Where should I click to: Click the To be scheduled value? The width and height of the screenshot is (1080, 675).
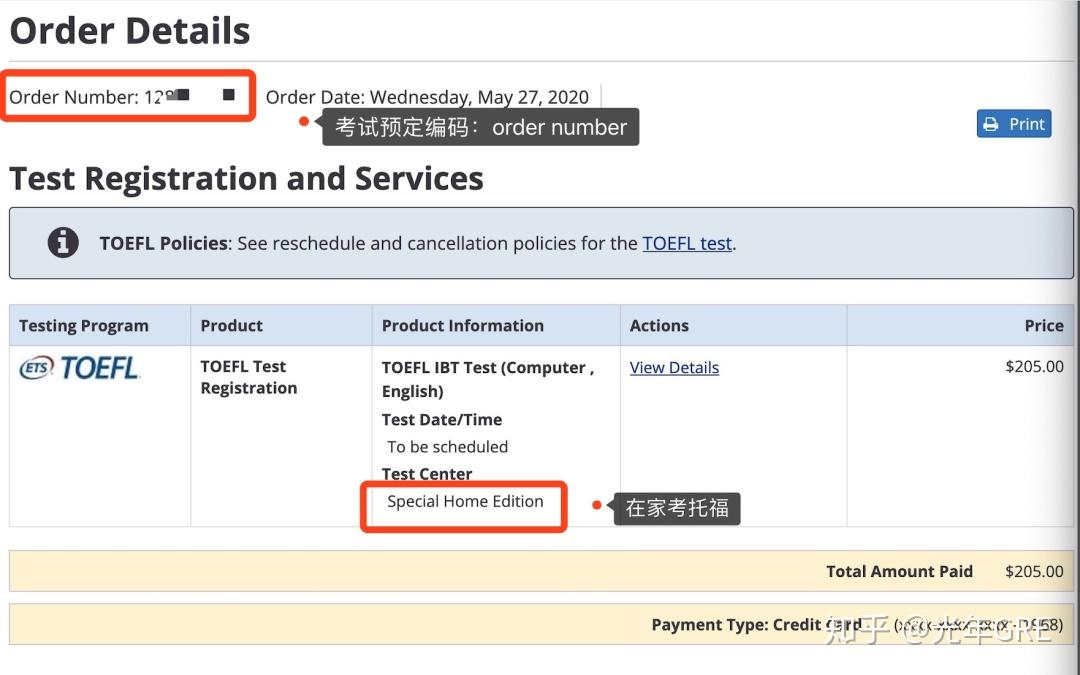pos(448,447)
